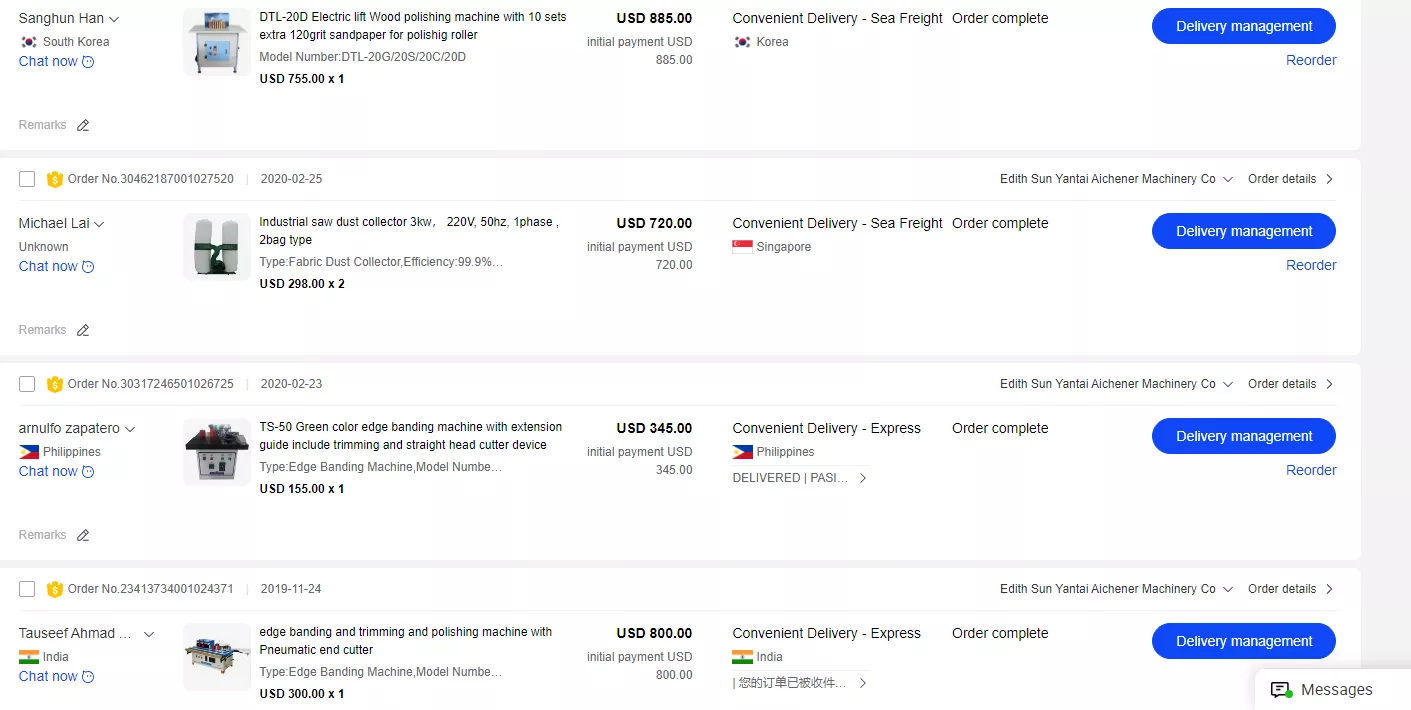Click Delivery management for the dust collector order
The image size is (1411, 710).
pos(1243,231)
